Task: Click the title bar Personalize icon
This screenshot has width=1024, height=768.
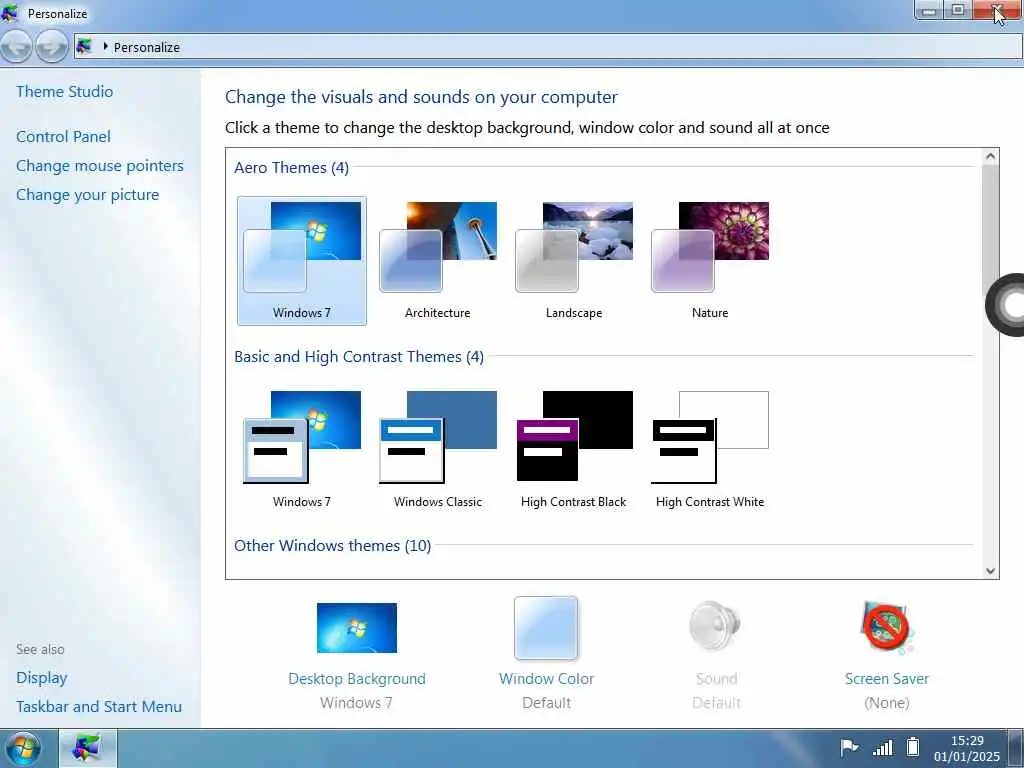Action: click(10, 12)
